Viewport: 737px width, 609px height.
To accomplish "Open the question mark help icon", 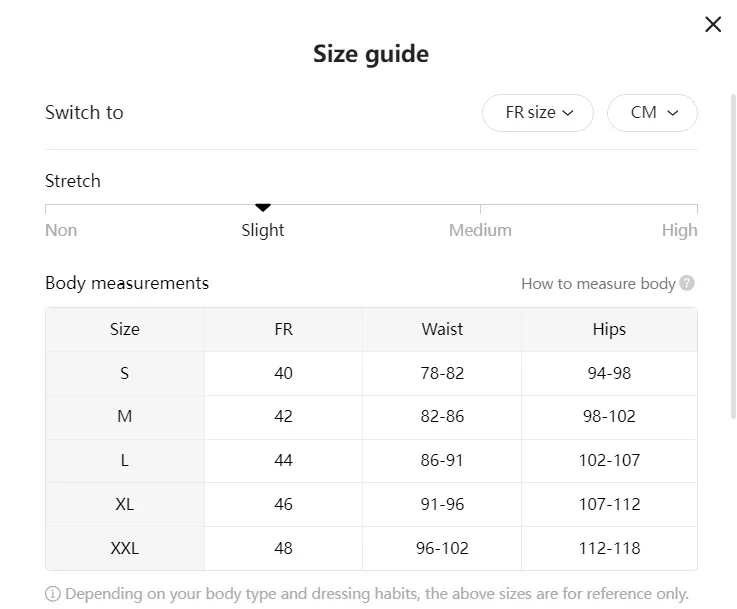I will pos(687,283).
